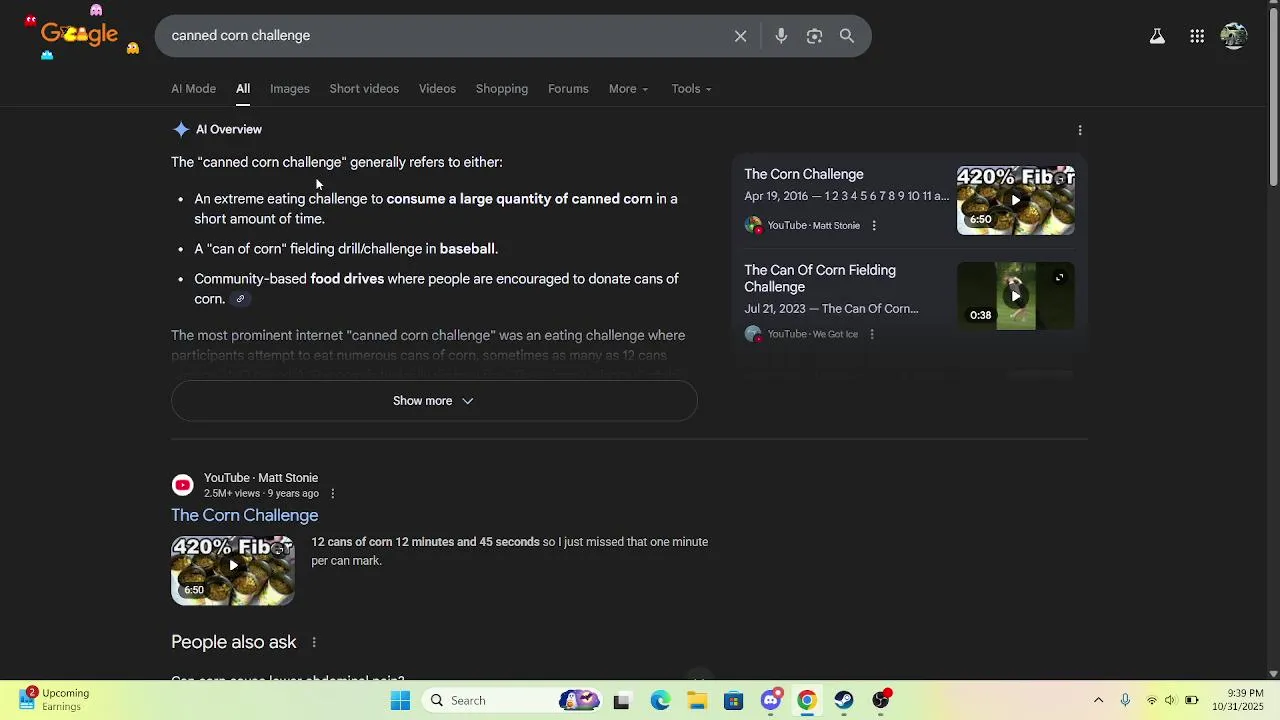The width and height of the screenshot is (1280, 720).
Task: Open the Google apps grid
Action: pyautogui.click(x=1197, y=36)
